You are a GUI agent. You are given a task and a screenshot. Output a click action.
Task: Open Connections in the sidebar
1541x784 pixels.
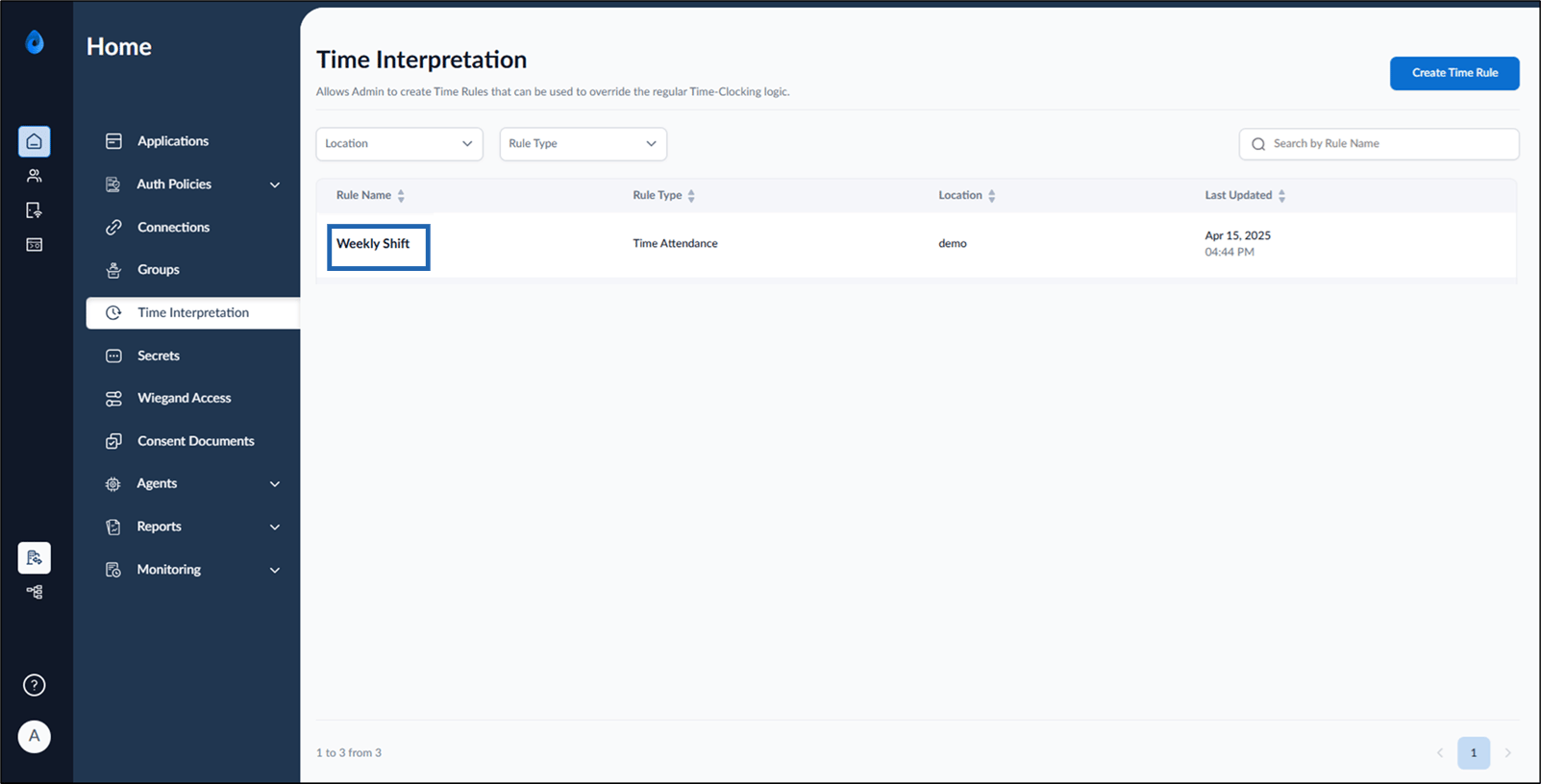coord(173,228)
